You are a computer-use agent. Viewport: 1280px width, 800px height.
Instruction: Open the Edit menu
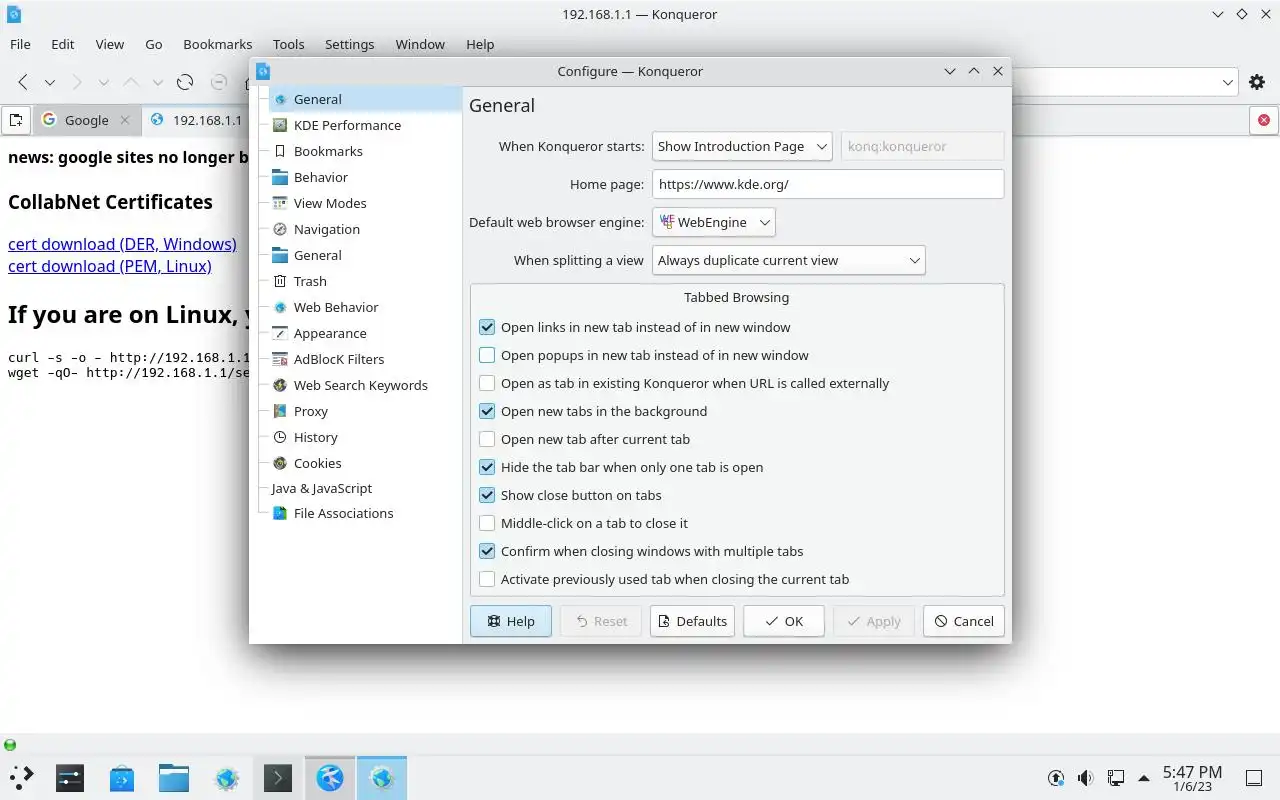pyautogui.click(x=63, y=44)
